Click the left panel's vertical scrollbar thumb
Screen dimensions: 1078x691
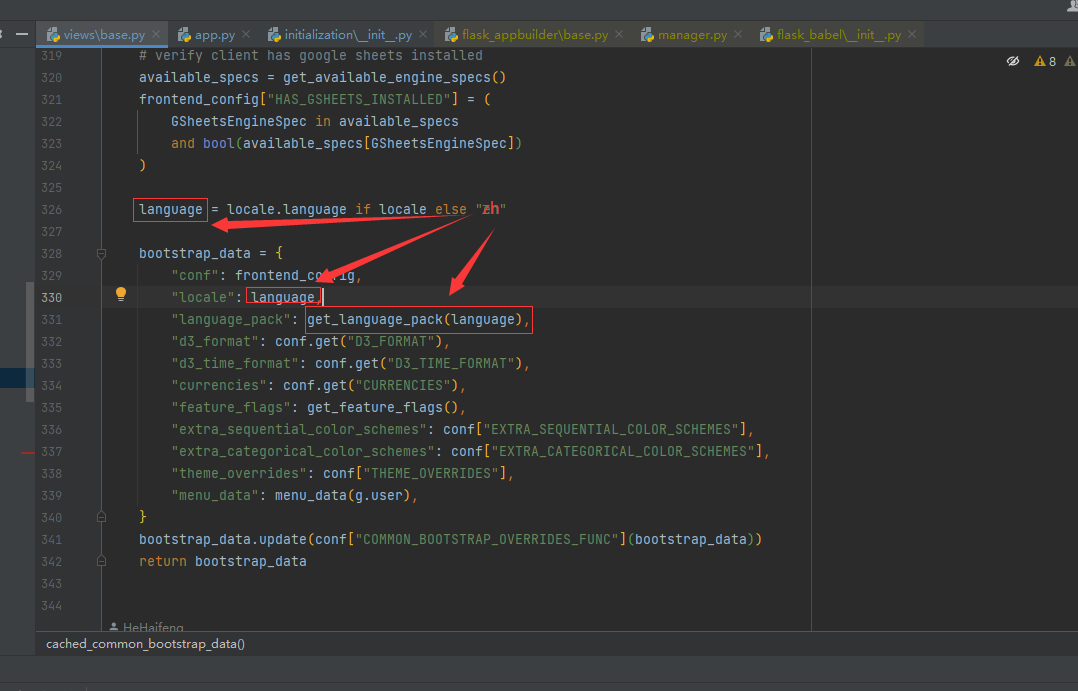point(30,342)
